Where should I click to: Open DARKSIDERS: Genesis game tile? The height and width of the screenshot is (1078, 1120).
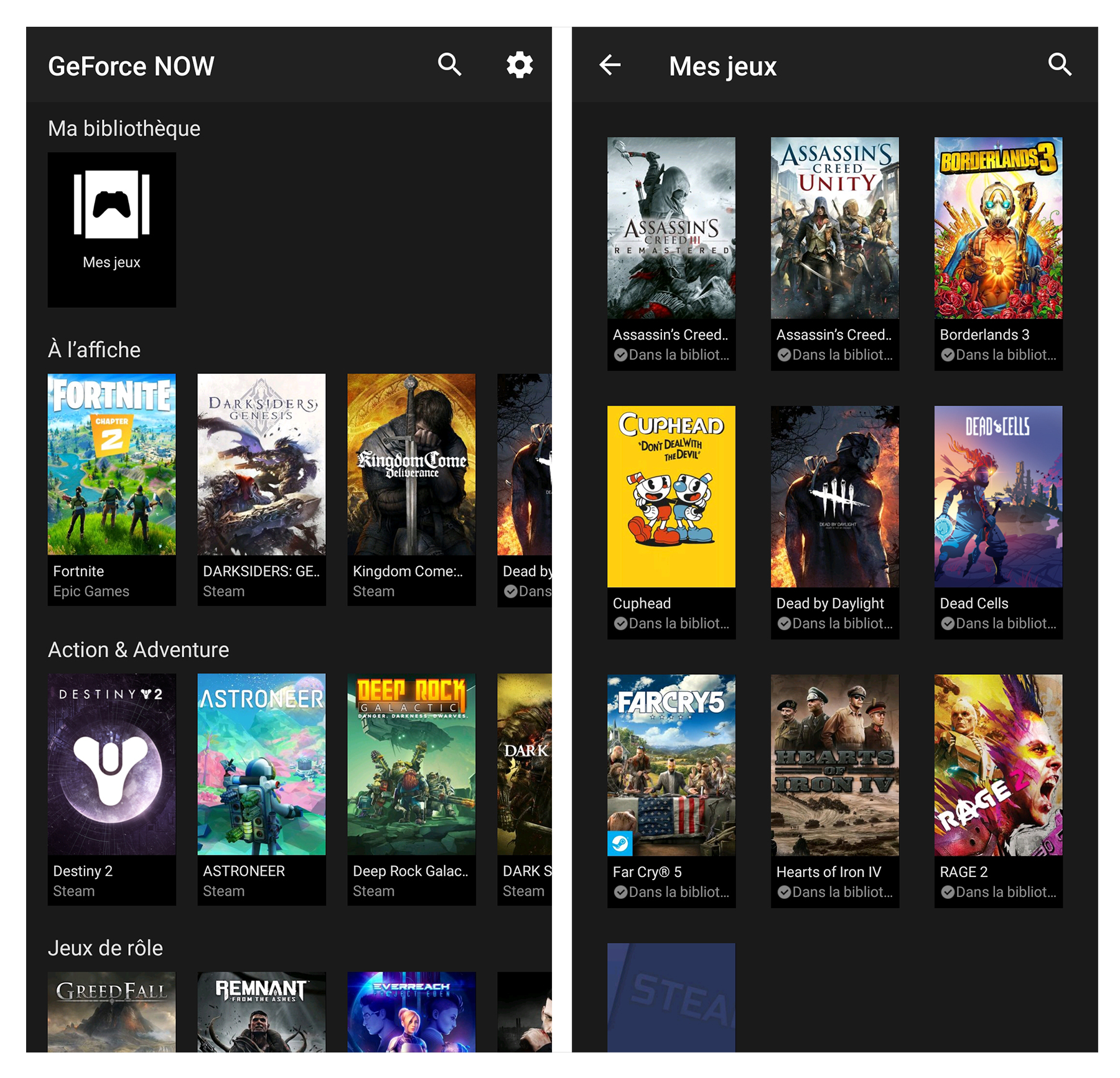261,464
